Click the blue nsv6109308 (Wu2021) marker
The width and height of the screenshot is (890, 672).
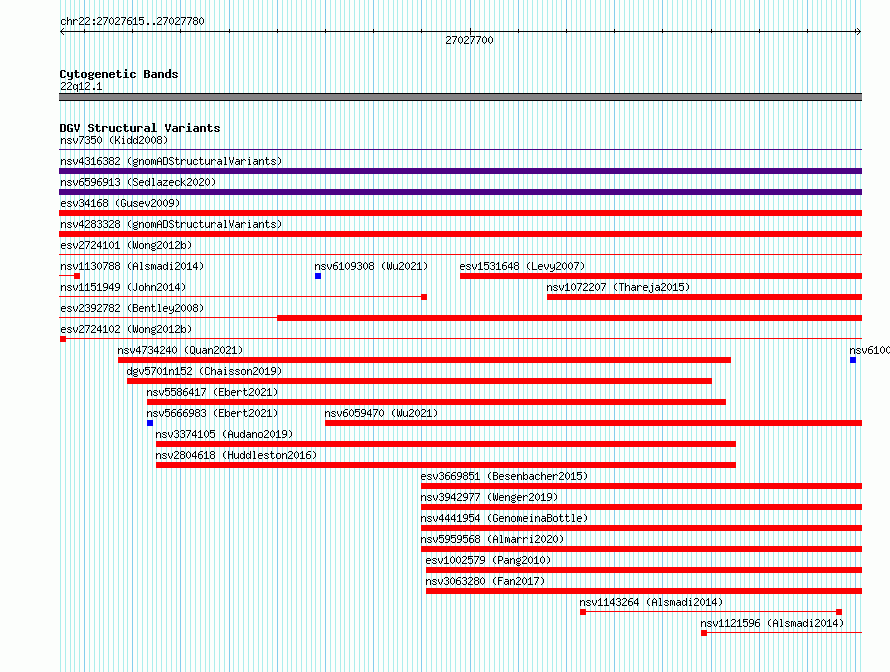[318, 276]
